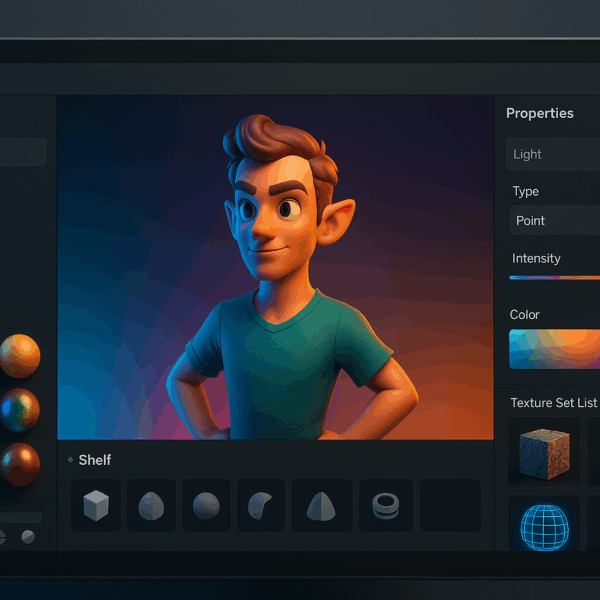Adjust the Intensity slider
Image resolution: width=600 pixels, height=600 pixels.
(554, 277)
